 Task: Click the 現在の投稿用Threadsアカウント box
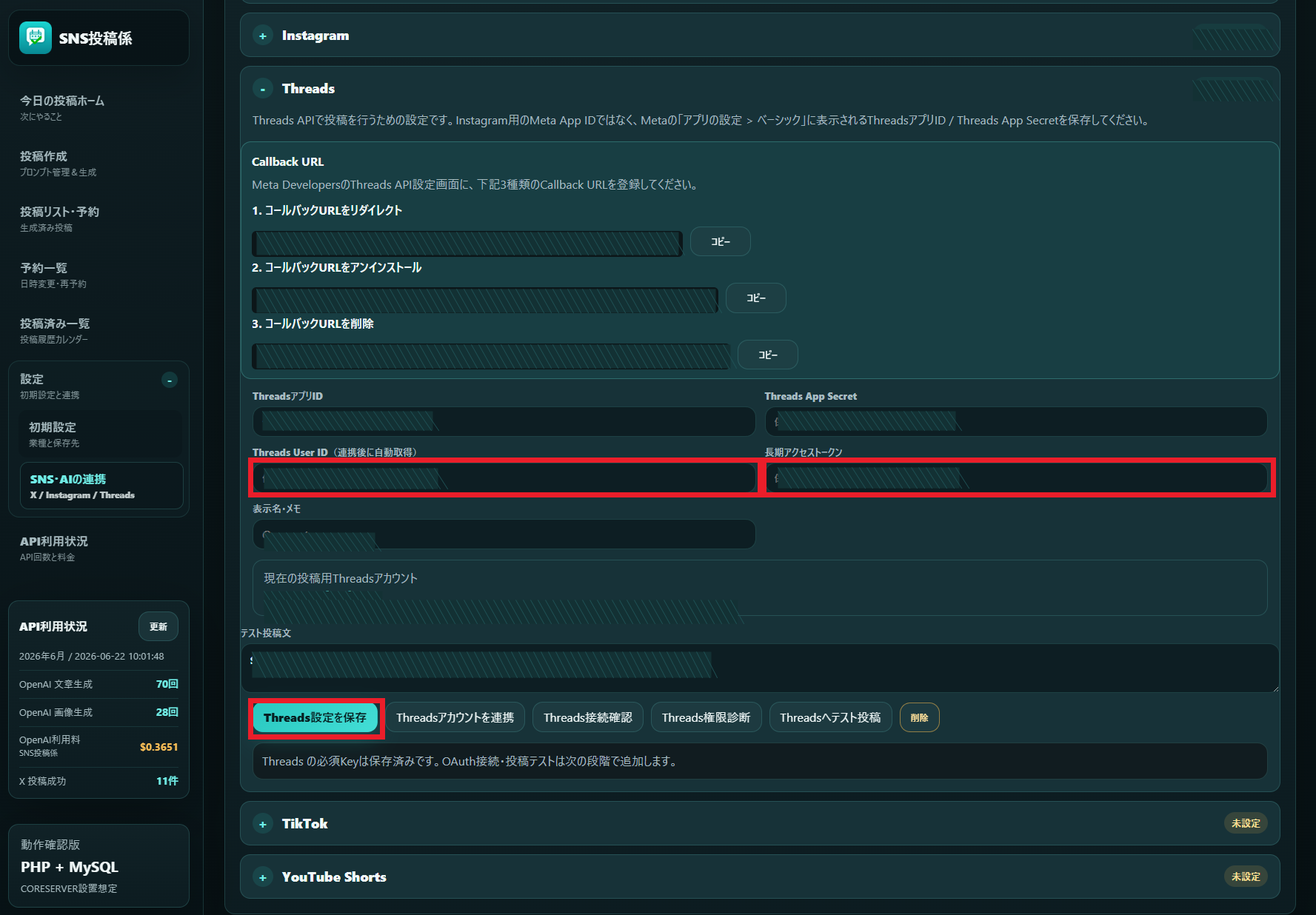[760, 588]
